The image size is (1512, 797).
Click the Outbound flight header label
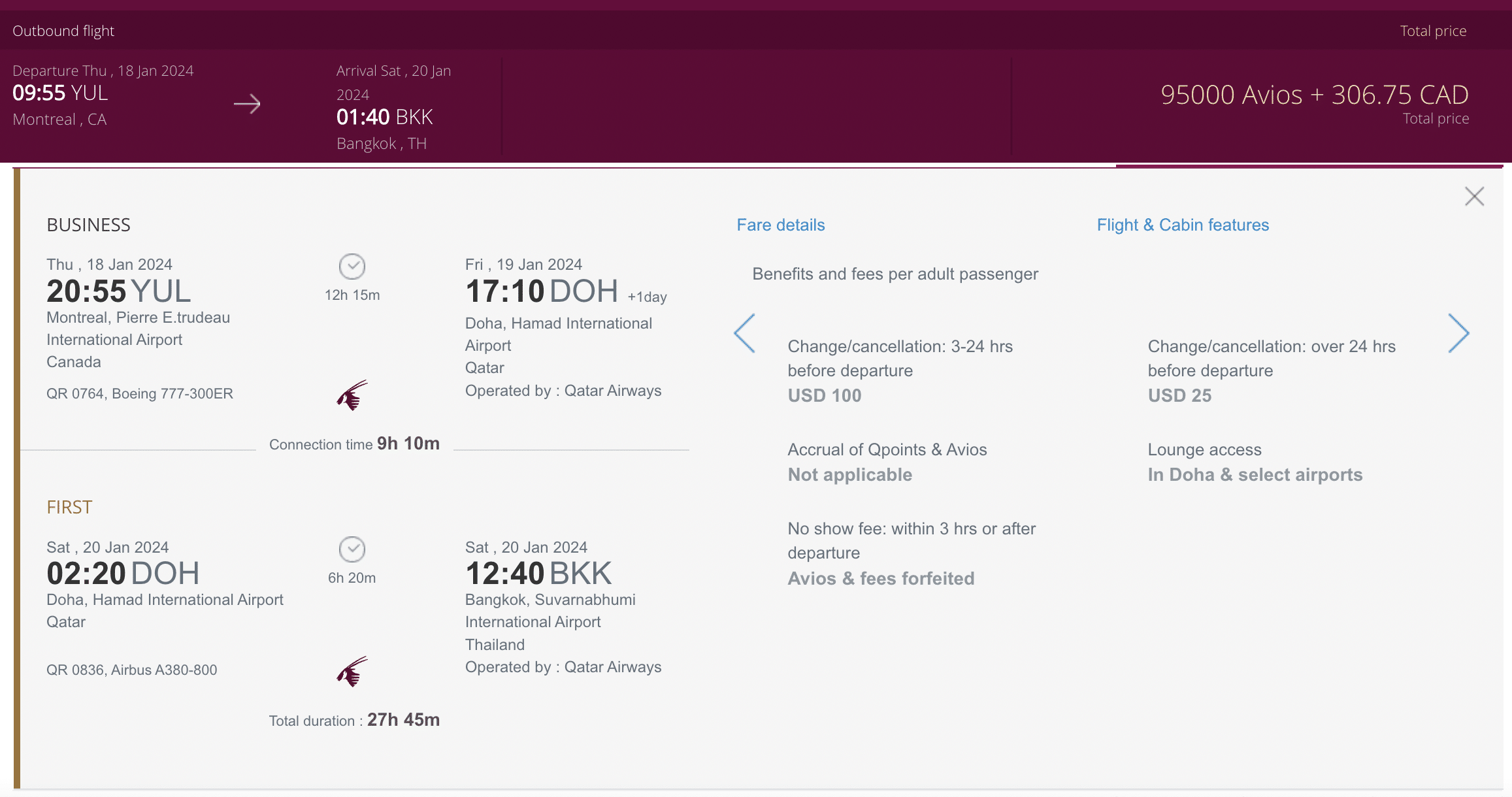click(x=63, y=31)
